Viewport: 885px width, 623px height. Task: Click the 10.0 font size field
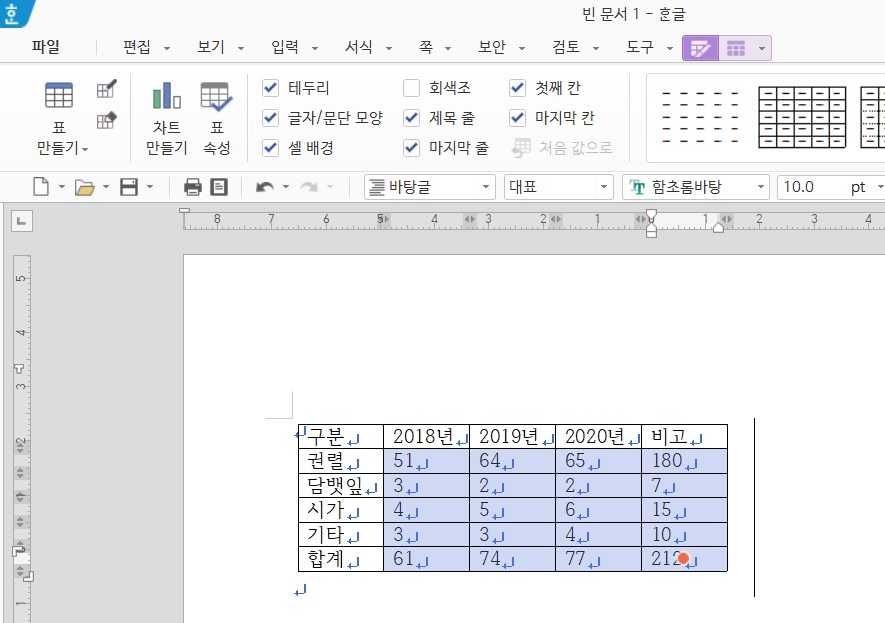point(810,187)
